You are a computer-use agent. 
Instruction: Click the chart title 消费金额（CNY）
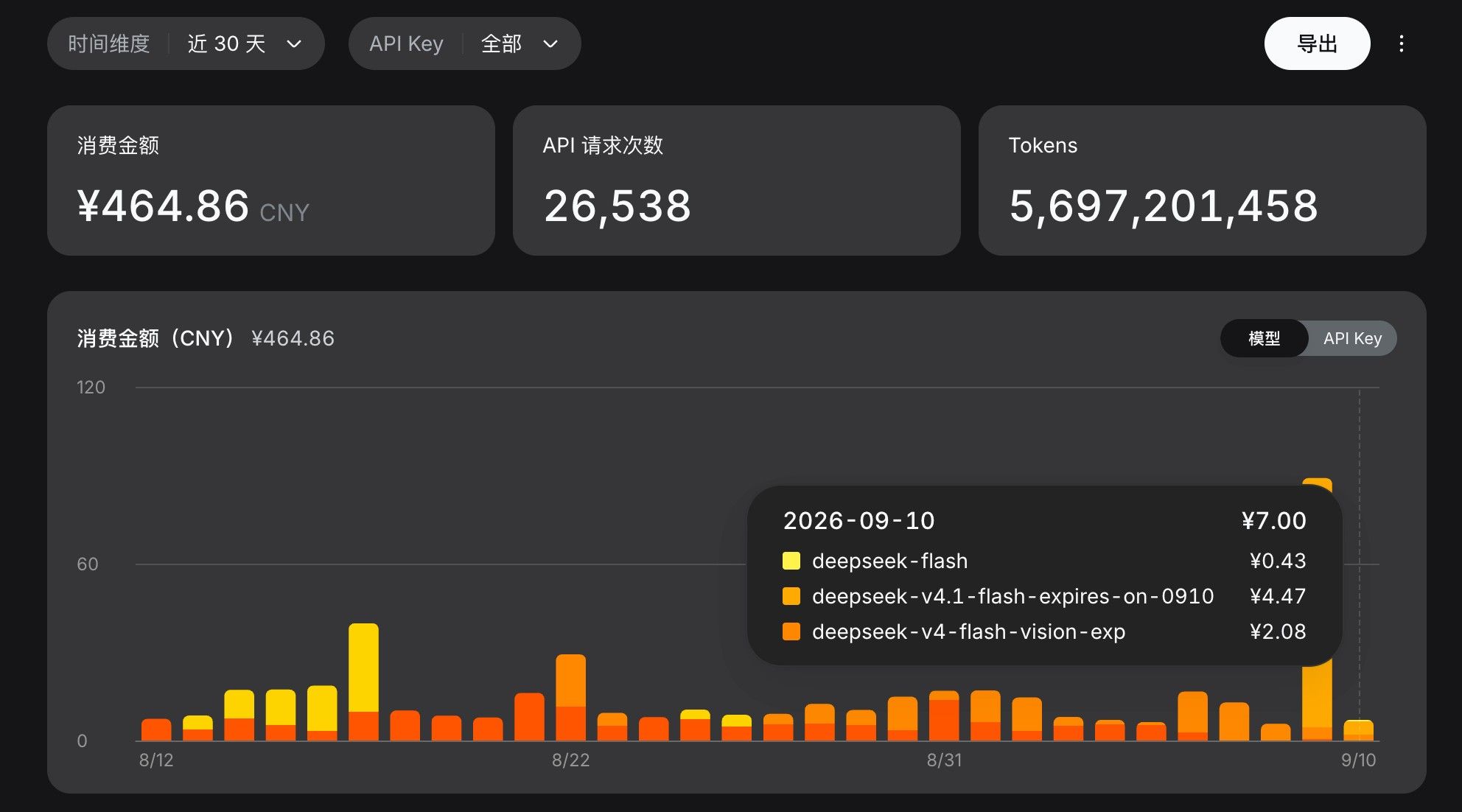(156, 338)
